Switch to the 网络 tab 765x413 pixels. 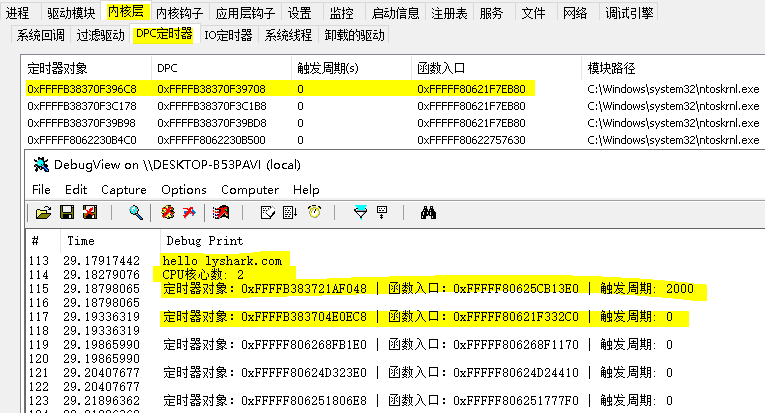575,13
